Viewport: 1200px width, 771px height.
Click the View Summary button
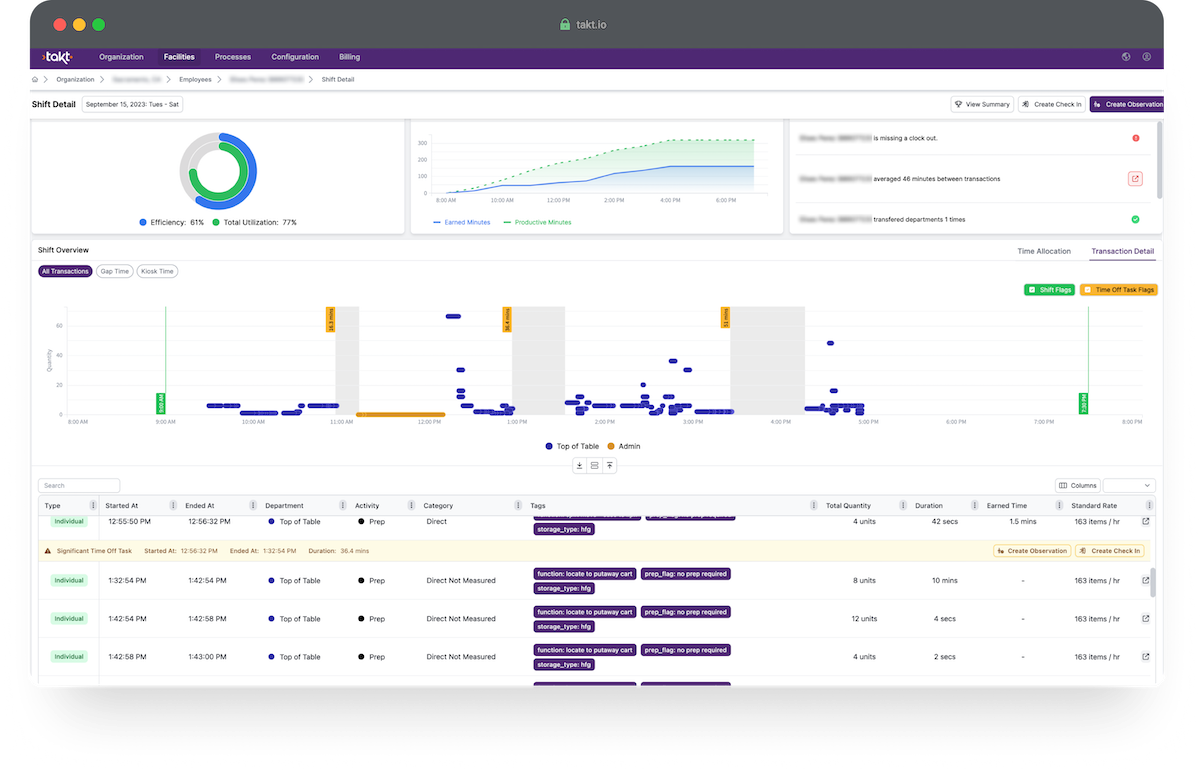(x=982, y=104)
